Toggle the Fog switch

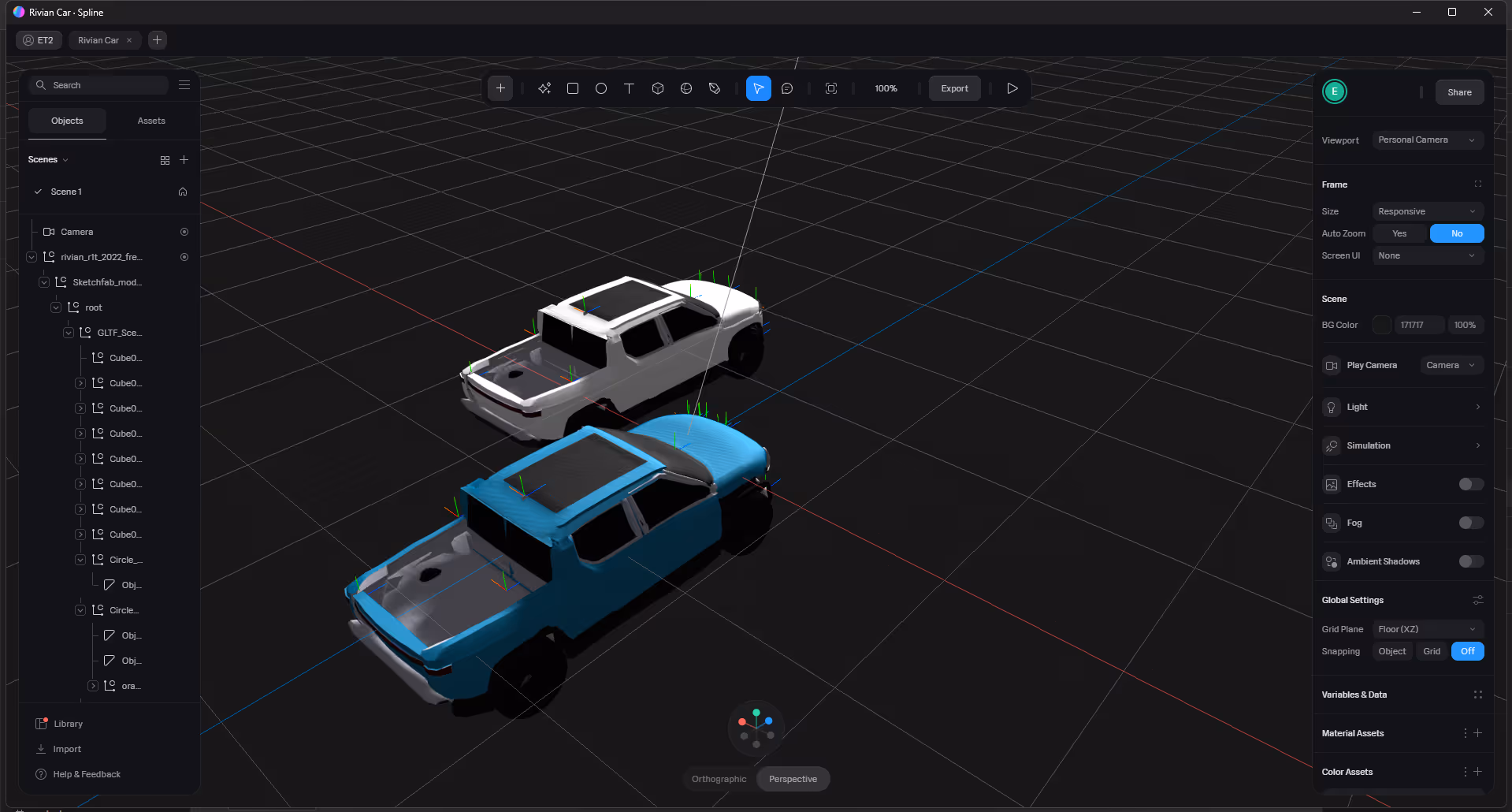[1471, 523]
